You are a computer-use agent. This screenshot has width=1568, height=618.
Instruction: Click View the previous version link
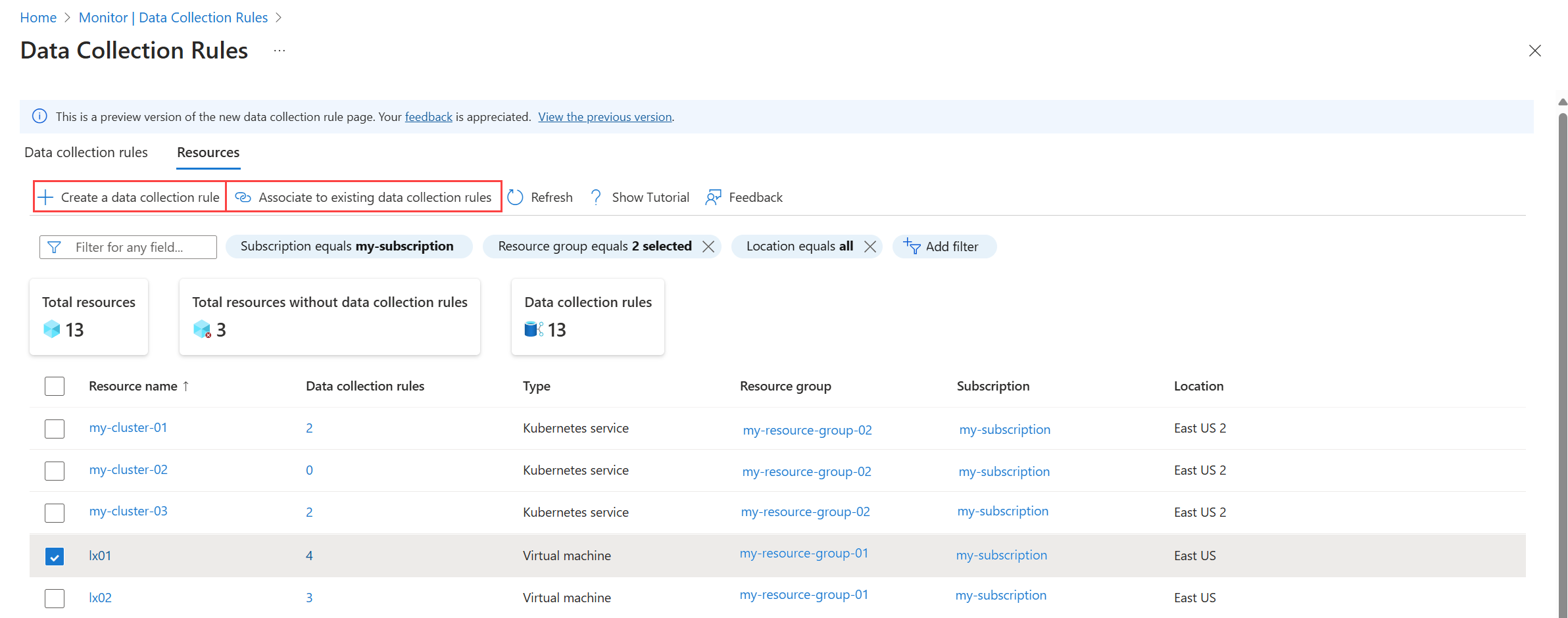coord(604,117)
